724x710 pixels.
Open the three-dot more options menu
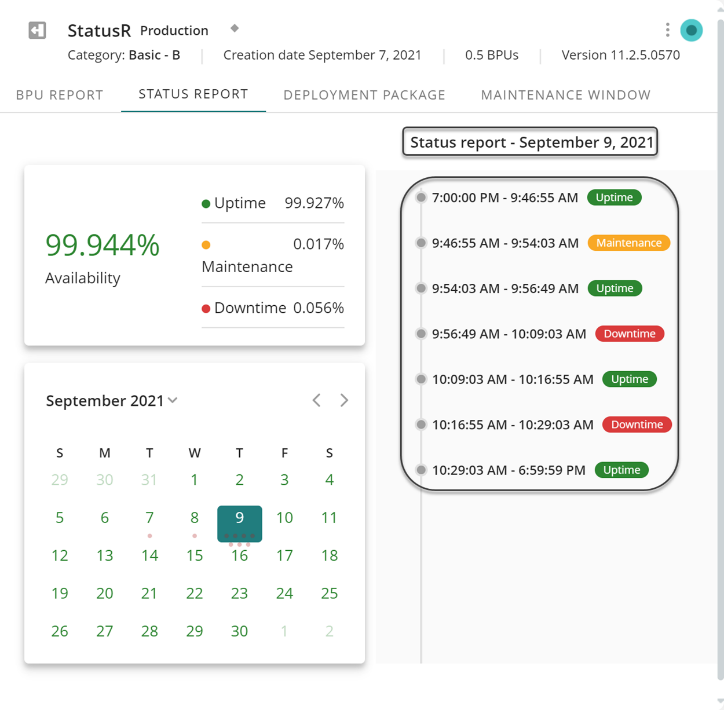(667, 30)
